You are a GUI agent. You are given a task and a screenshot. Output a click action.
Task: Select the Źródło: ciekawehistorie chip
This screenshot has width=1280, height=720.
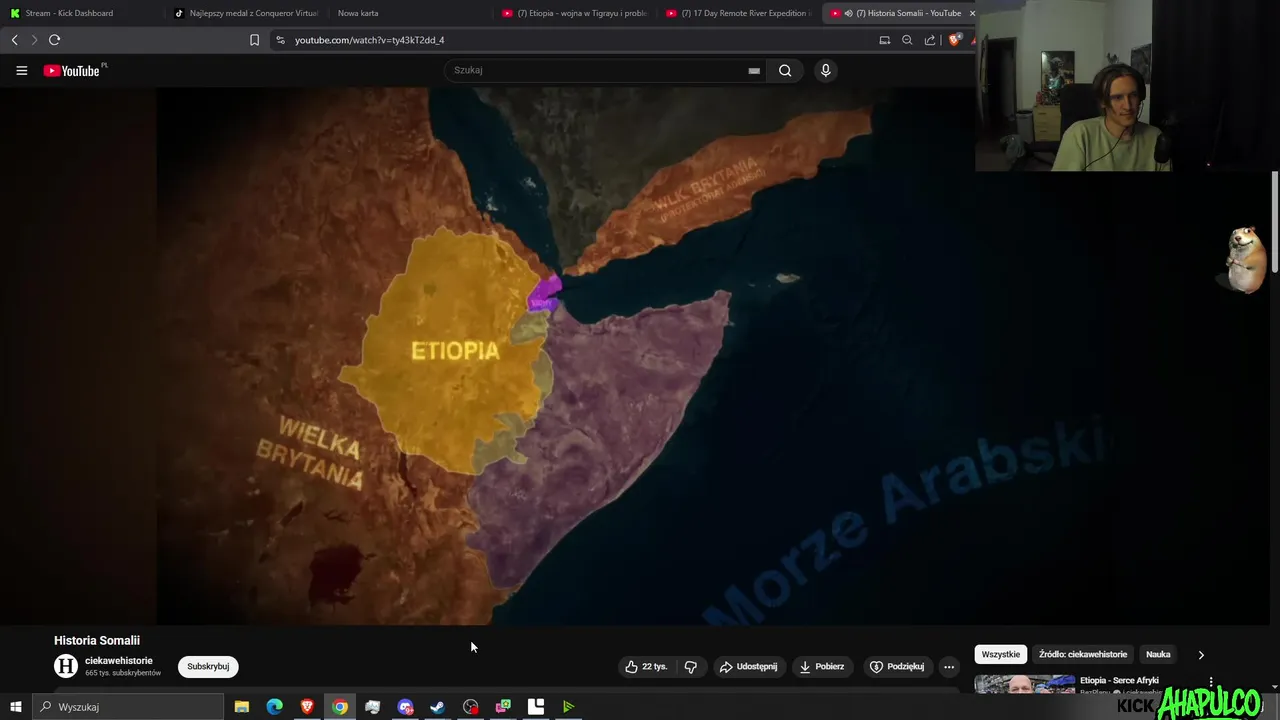[1083, 654]
